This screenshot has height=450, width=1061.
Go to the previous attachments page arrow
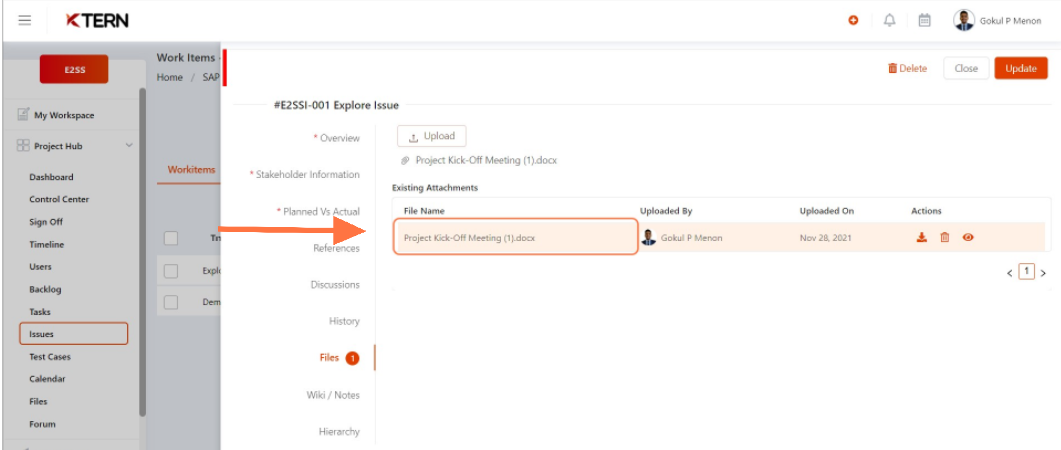click(1010, 273)
